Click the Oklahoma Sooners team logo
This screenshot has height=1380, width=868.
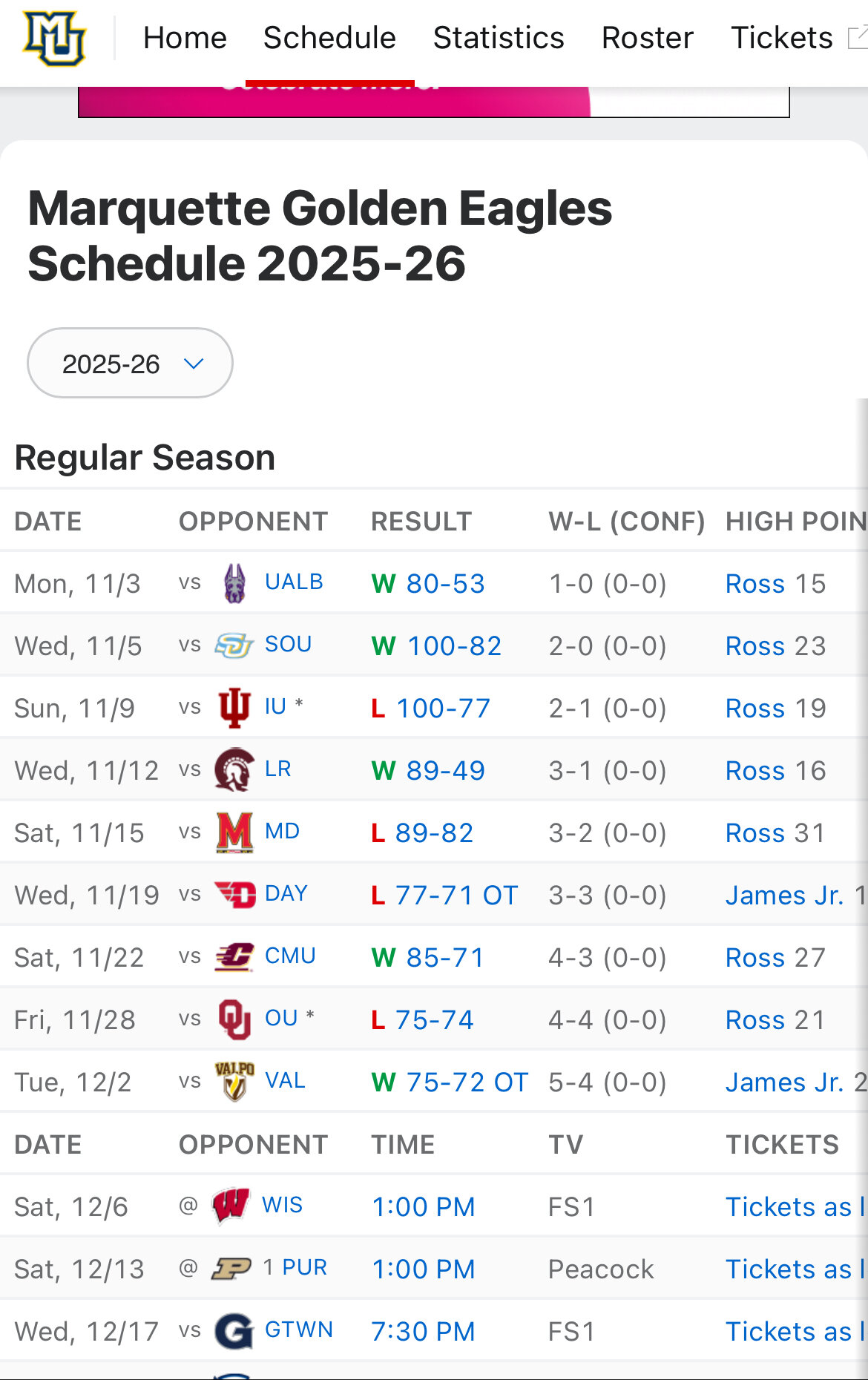tap(234, 1019)
